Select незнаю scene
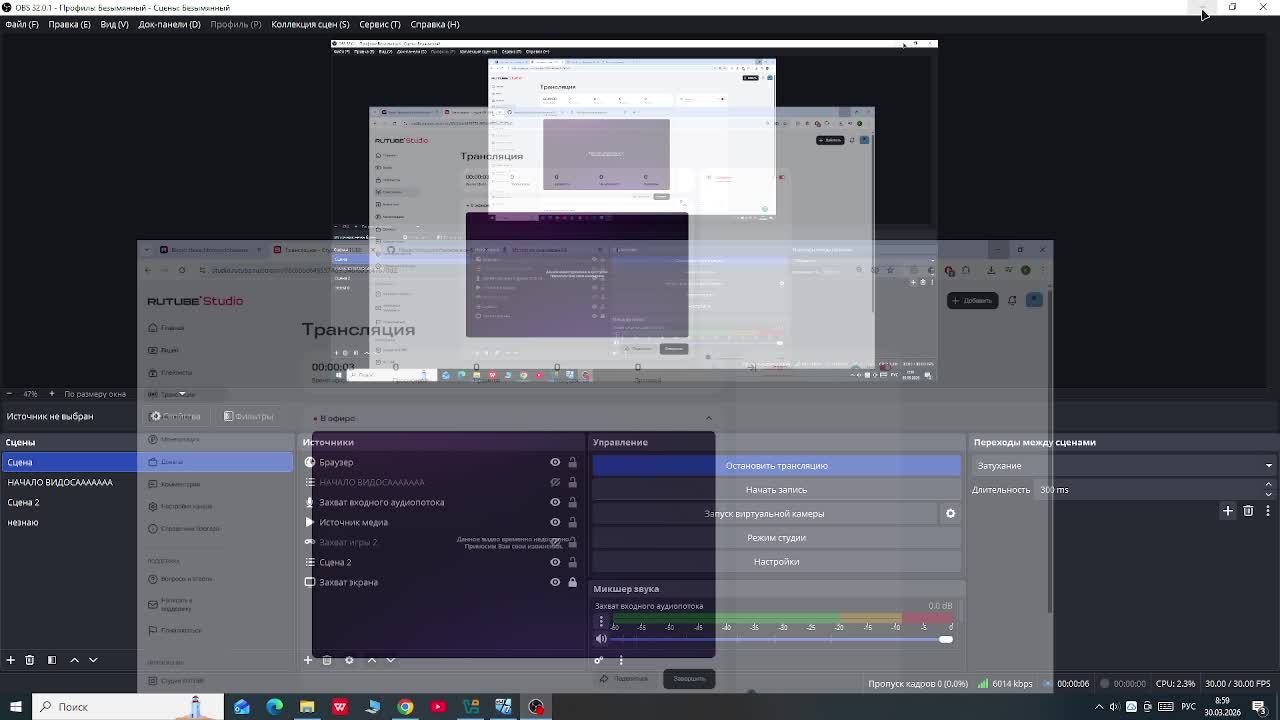 pyautogui.click(x=148, y=522)
